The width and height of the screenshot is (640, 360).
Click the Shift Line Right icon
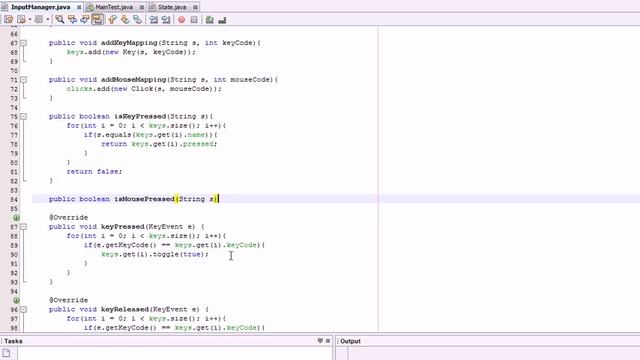click(166, 19)
